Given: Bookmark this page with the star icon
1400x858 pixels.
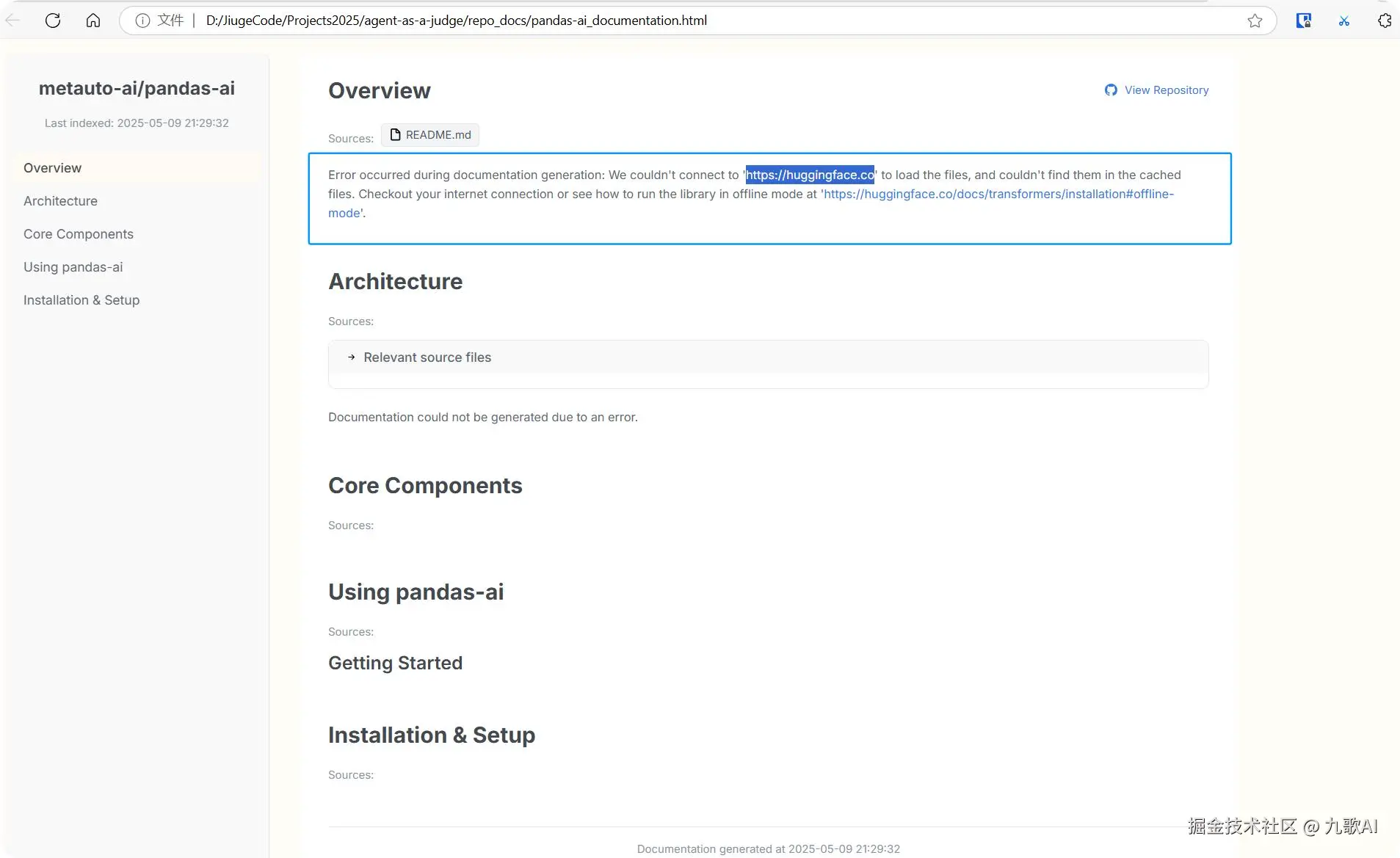Looking at the screenshot, I should click(1255, 21).
